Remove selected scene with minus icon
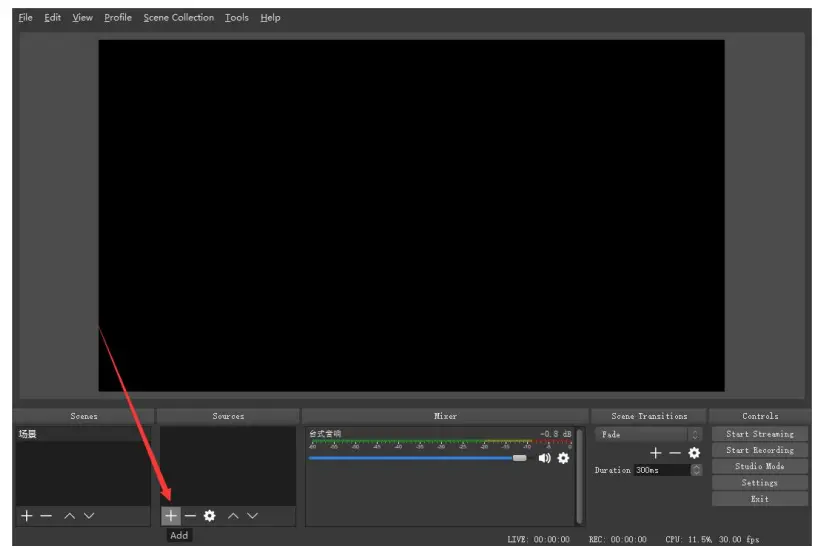Viewport: 819px width, 551px height. [46, 516]
